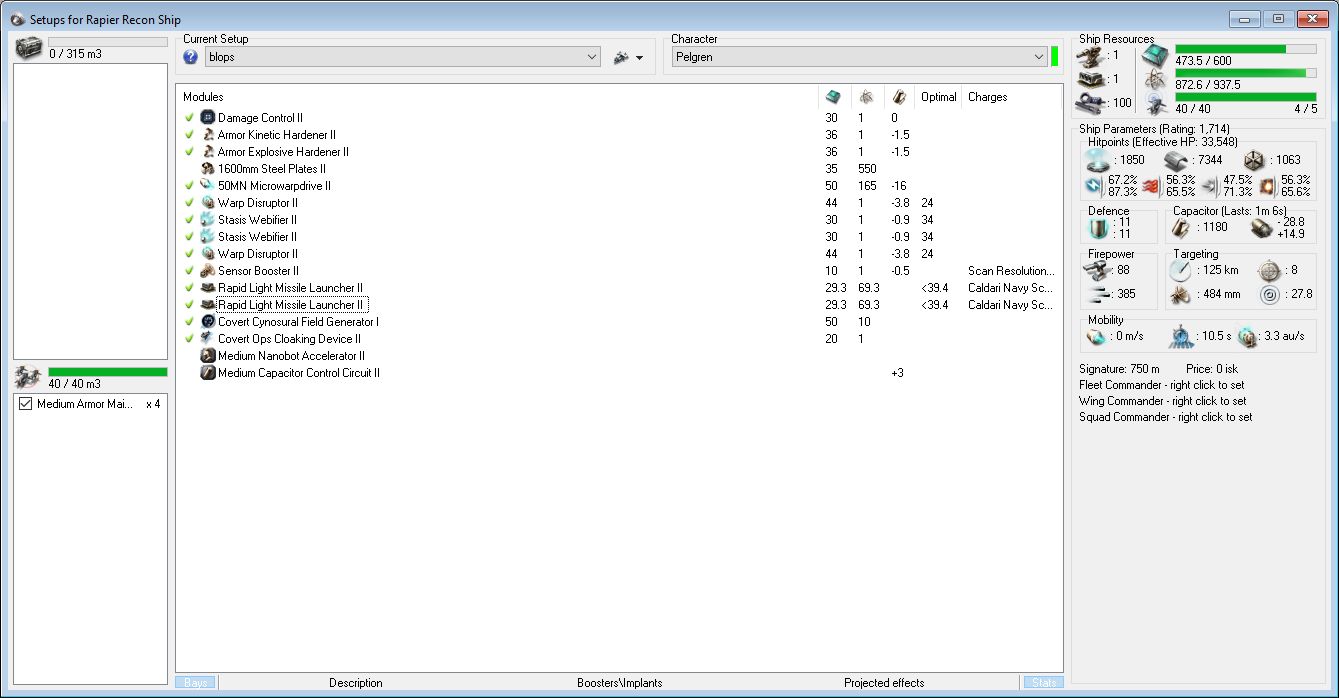Click the Covert Ops Cloaking Device icon
1339x698 pixels.
(208, 339)
